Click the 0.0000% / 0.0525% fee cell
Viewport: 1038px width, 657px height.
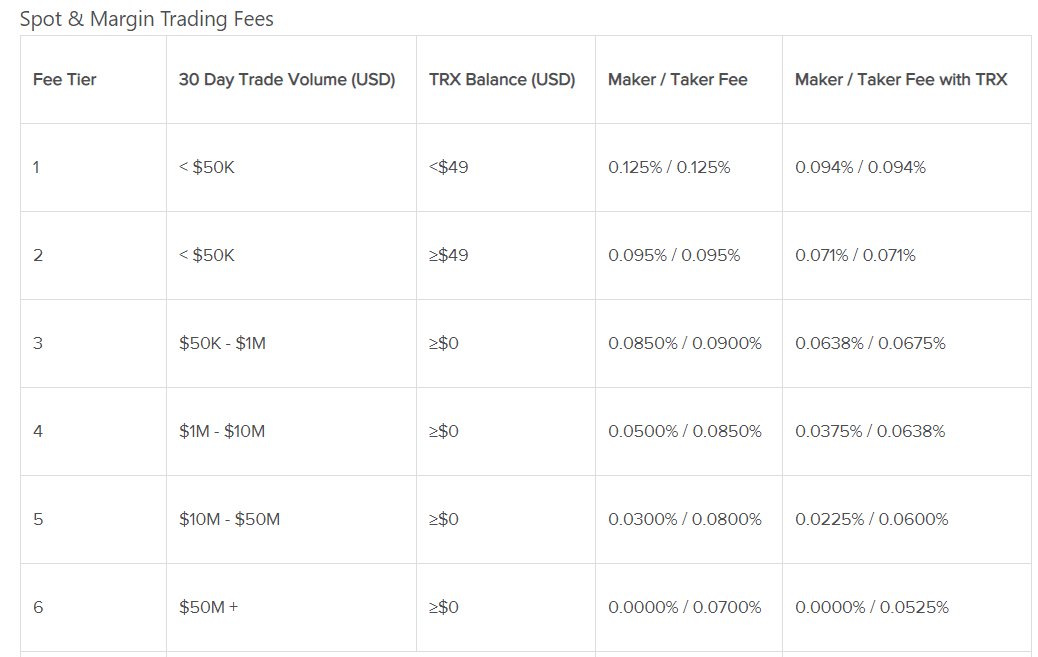[872, 607]
